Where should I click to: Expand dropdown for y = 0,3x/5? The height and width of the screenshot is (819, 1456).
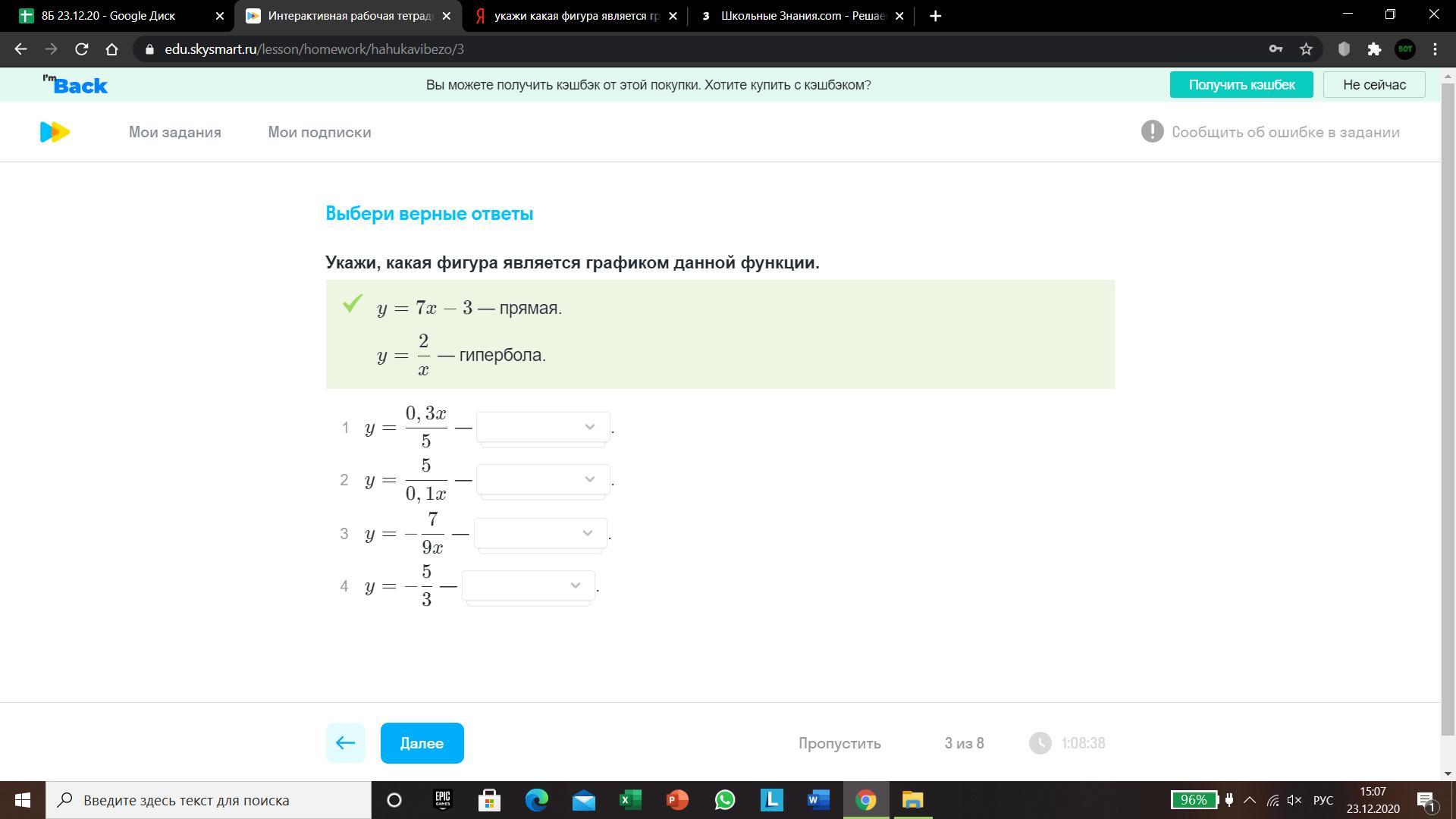[x=543, y=428]
